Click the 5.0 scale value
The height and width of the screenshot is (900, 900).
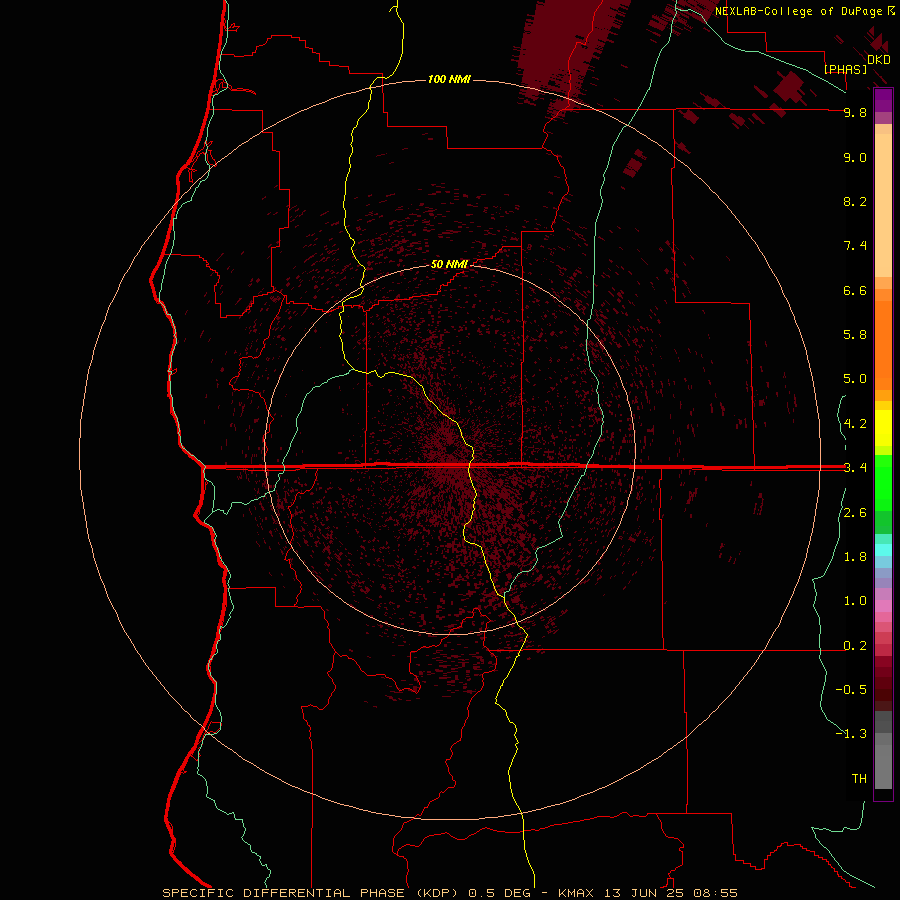pyautogui.click(x=855, y=379)
